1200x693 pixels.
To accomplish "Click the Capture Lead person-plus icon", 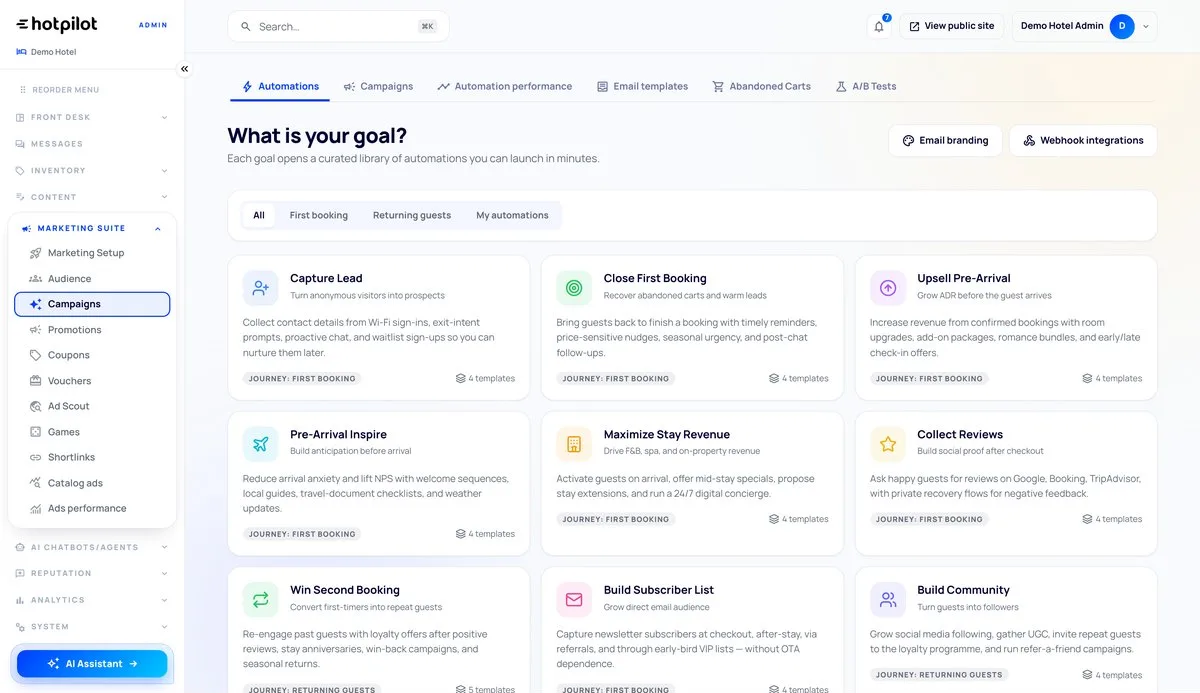I will 261,287.
